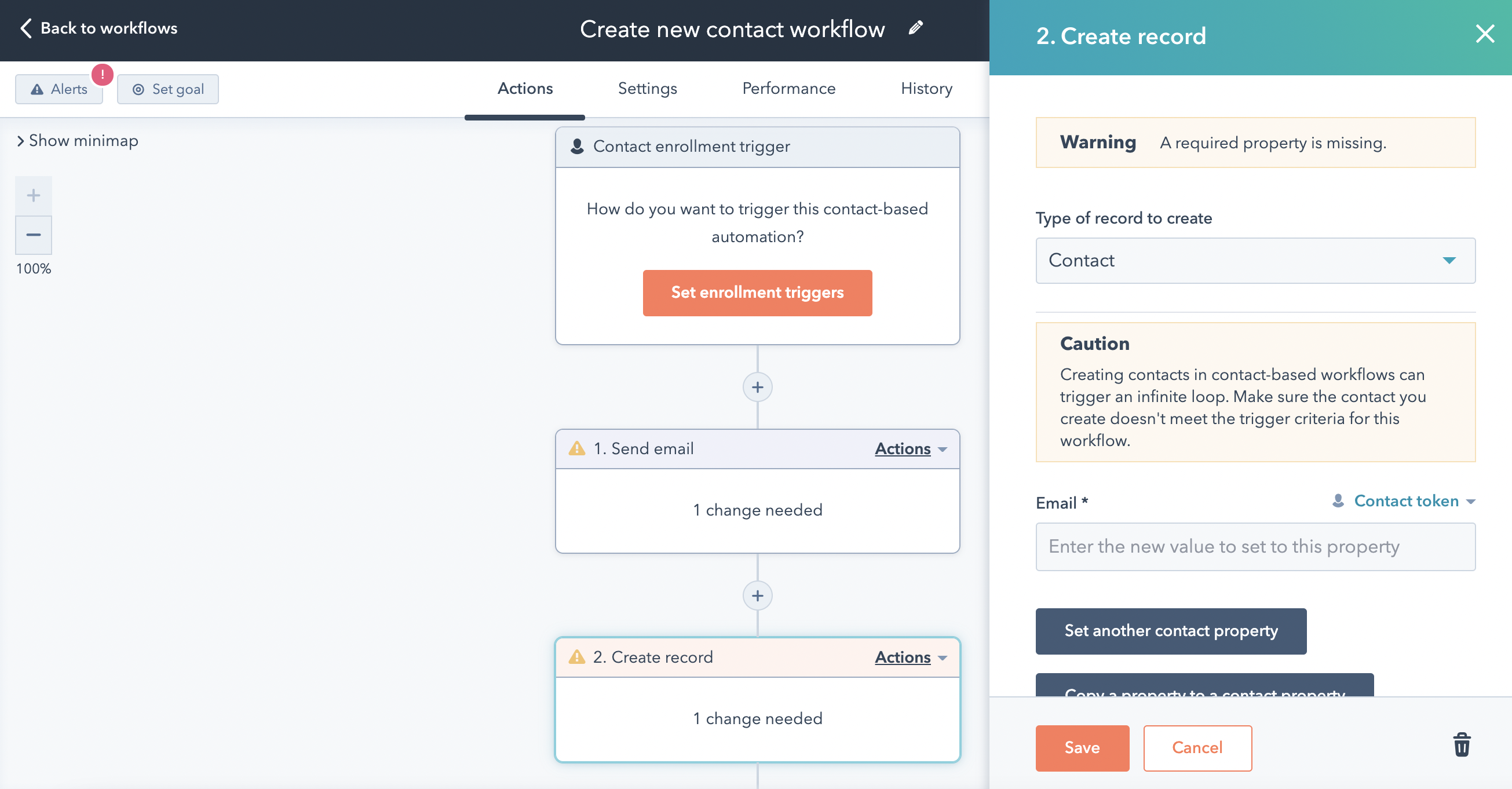Click the contact enrollment trigger person icon
Viewport: 1512px width, 789px height.
[577, 147]
